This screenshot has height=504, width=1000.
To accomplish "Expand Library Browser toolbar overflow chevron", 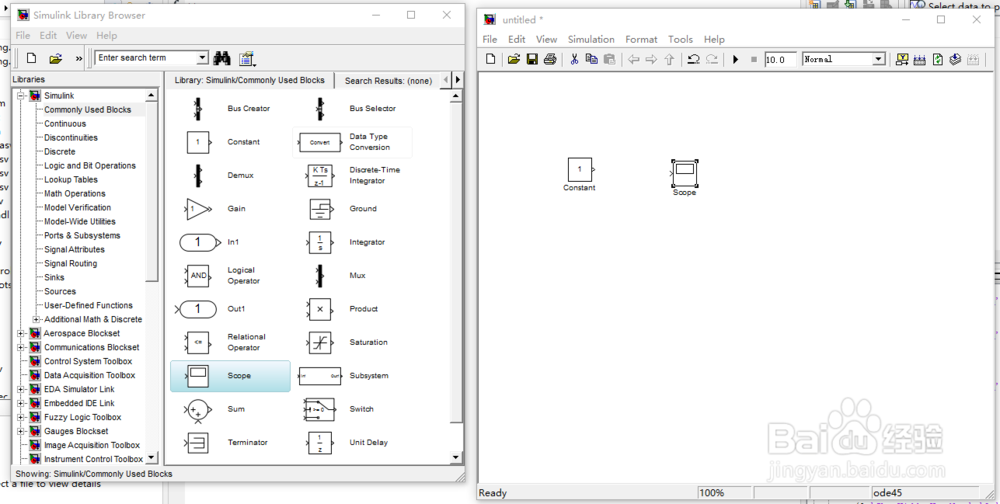I will [79, 59].
